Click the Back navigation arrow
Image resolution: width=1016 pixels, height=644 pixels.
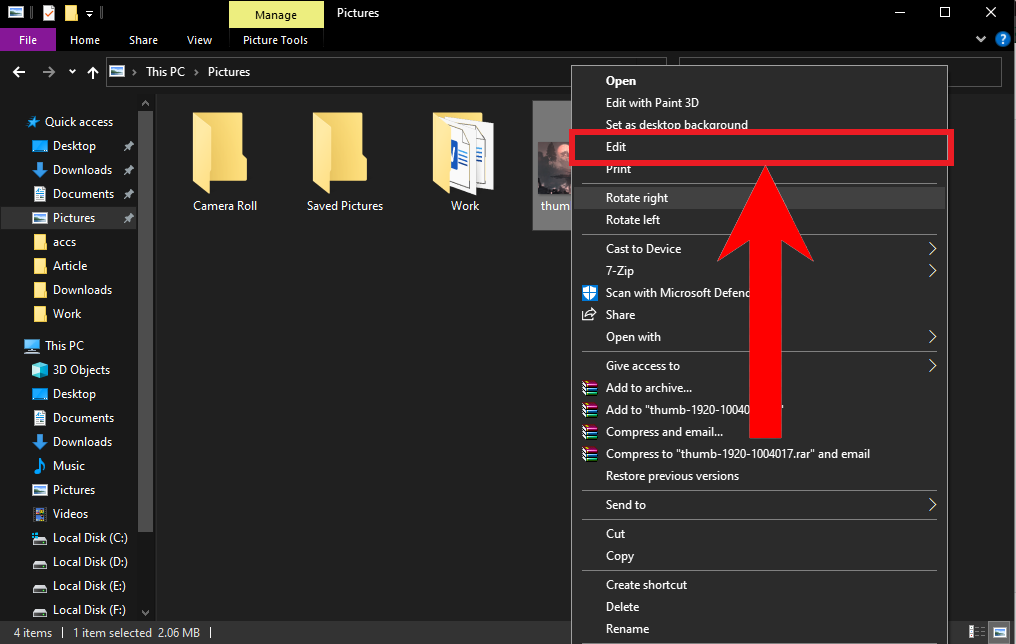(x=19, y=72)
